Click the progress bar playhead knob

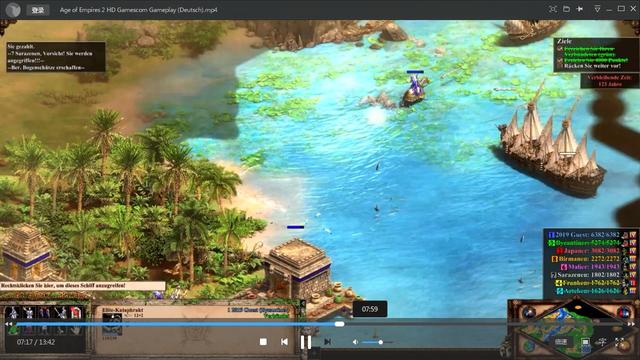[x=340, y=324]
